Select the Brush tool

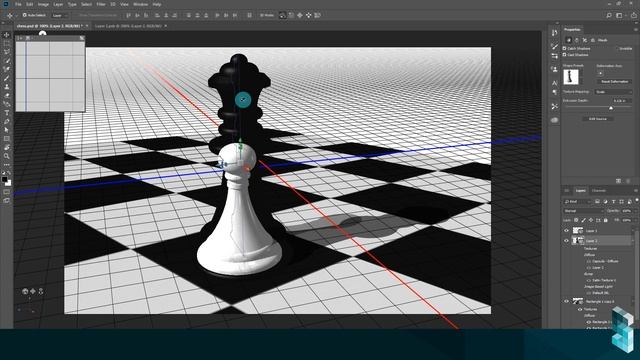point(7,78)
